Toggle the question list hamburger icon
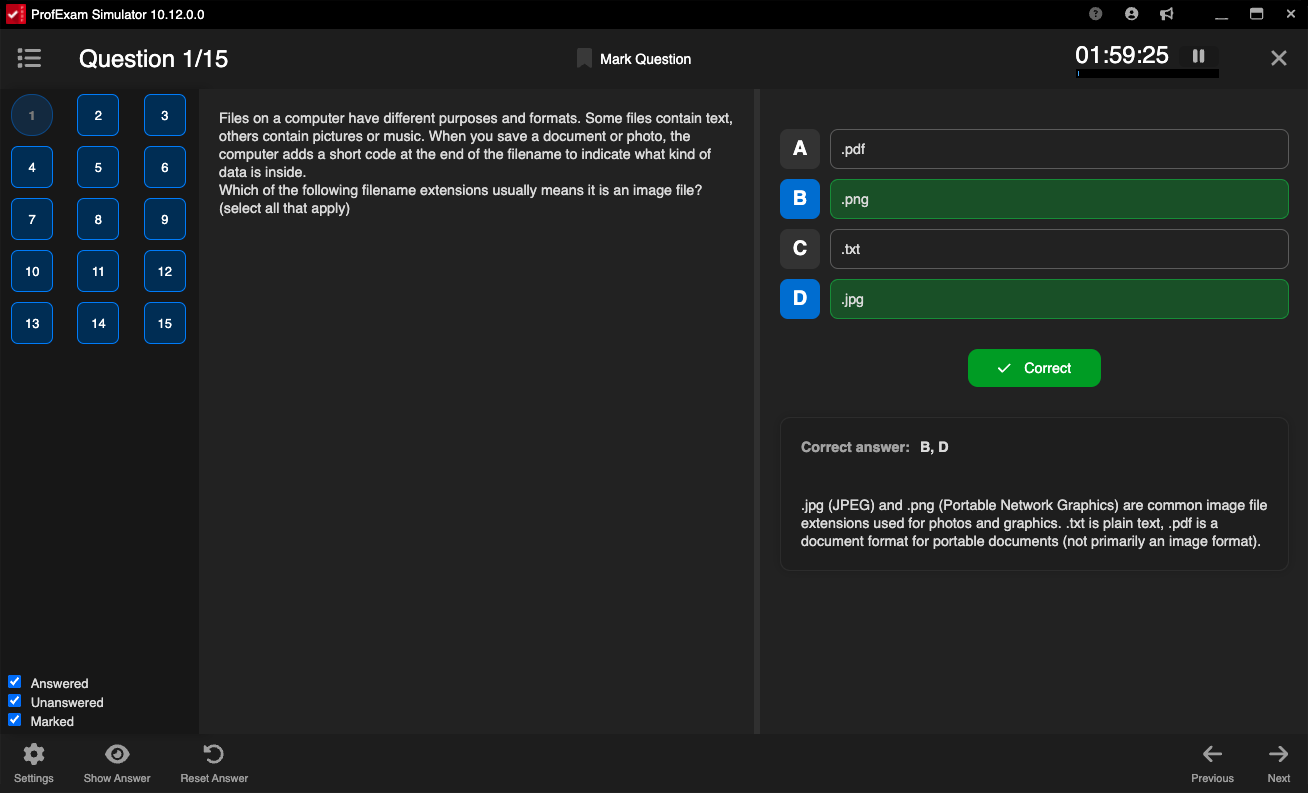The image size is (1308, 793). (29, 59)
